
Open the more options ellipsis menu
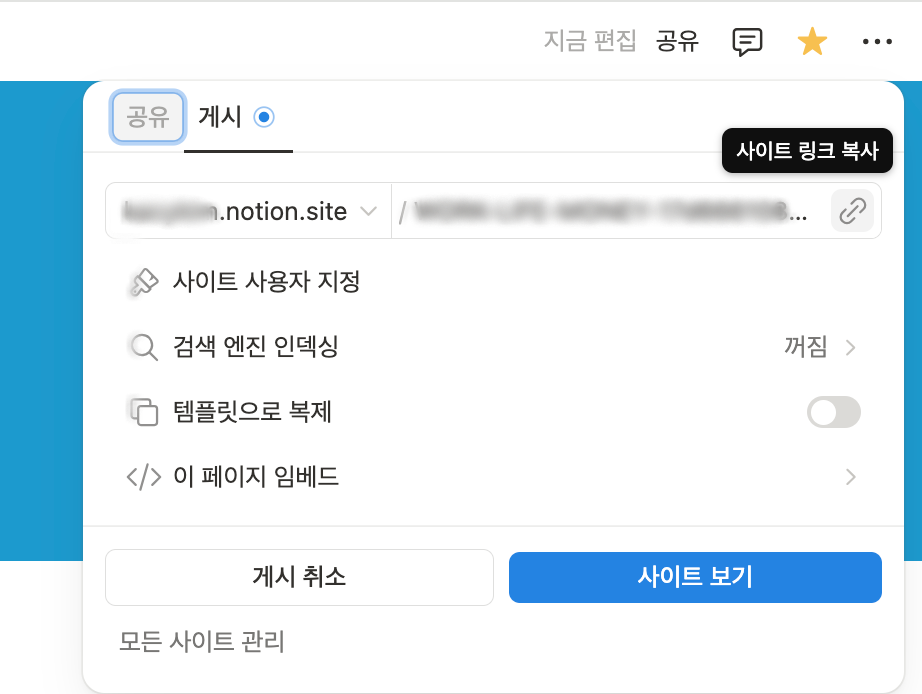(x=878, y=41)
